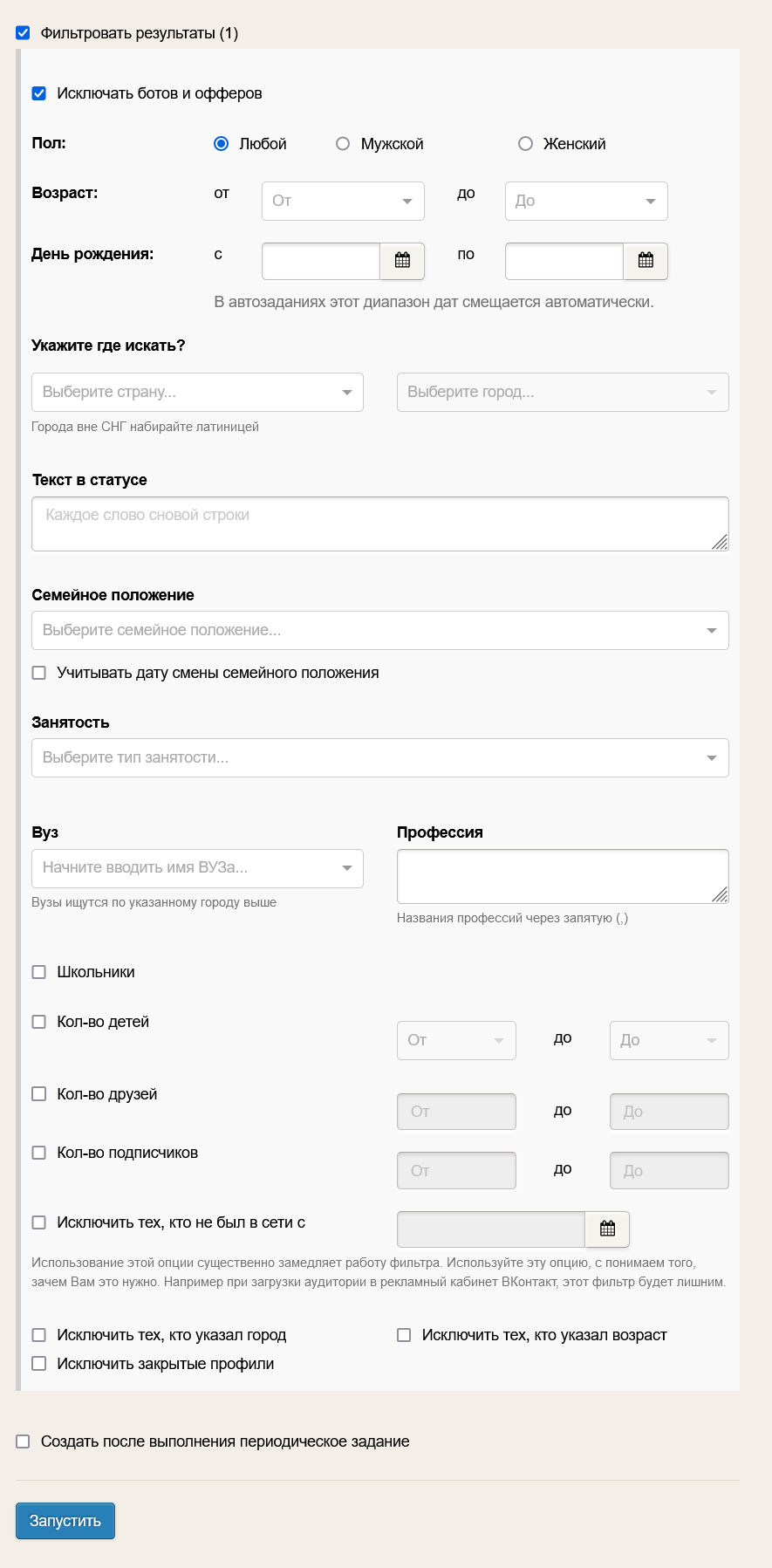Expand the "Выберите страну" dropdown

tap(197, 393)
